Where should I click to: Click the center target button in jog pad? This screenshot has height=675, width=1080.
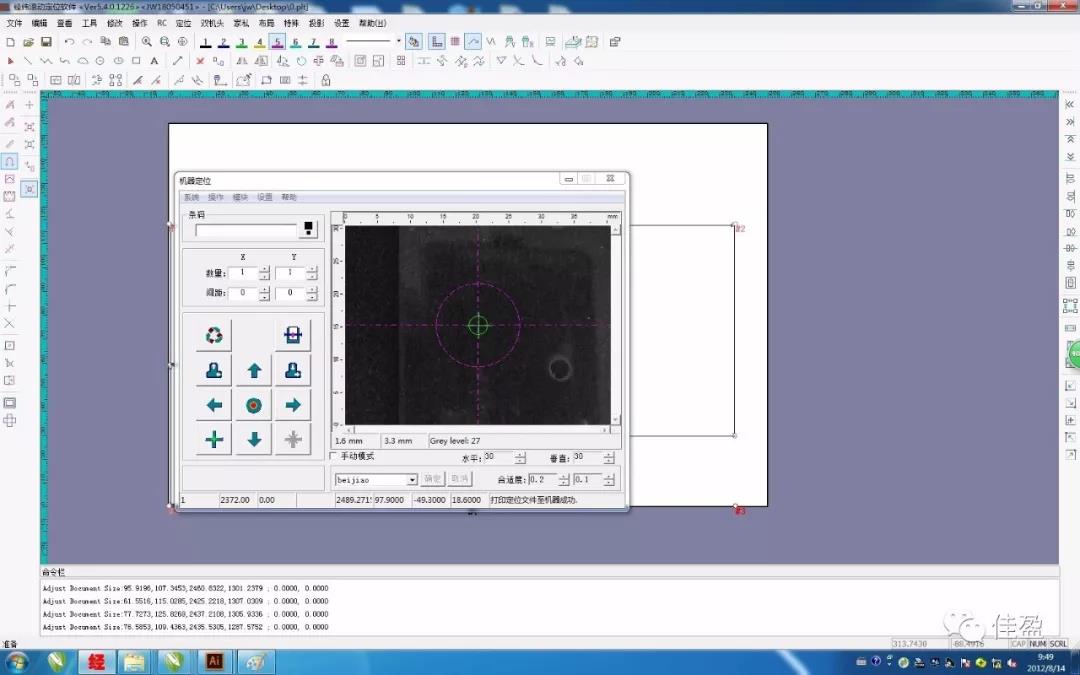point(254,405)
